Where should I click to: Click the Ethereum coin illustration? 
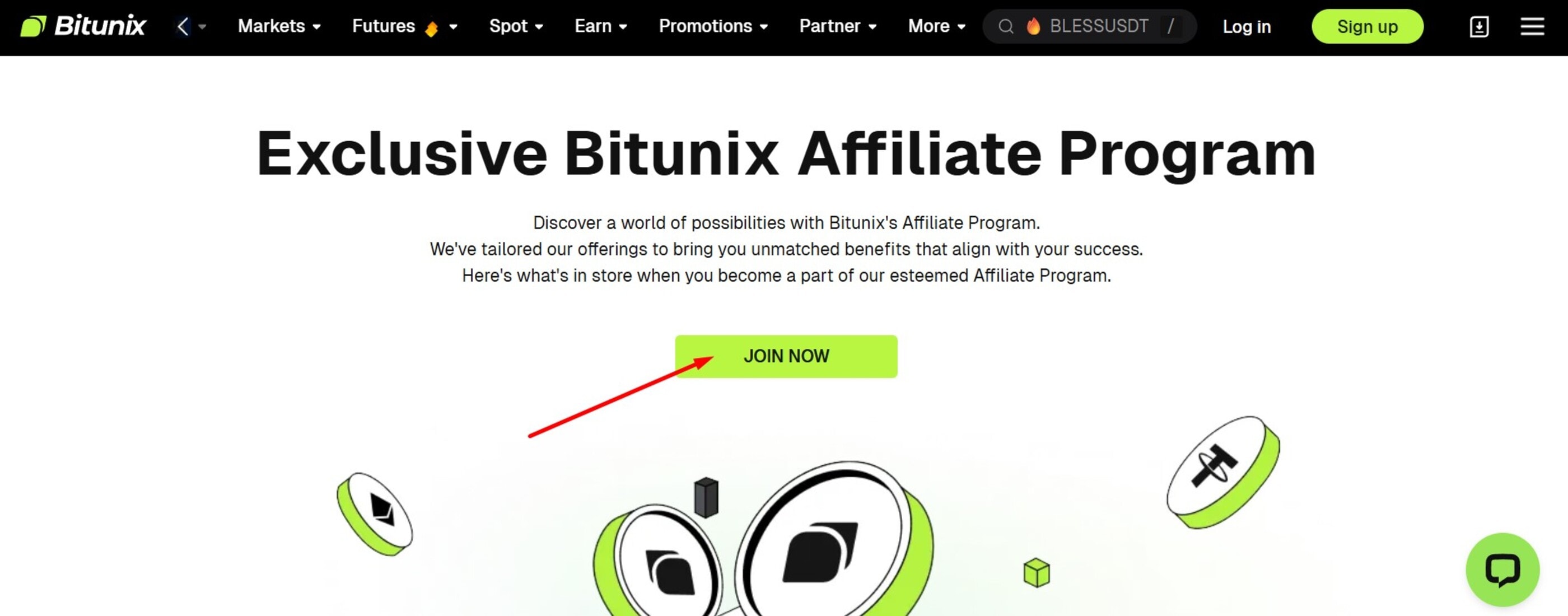point(374,514)
